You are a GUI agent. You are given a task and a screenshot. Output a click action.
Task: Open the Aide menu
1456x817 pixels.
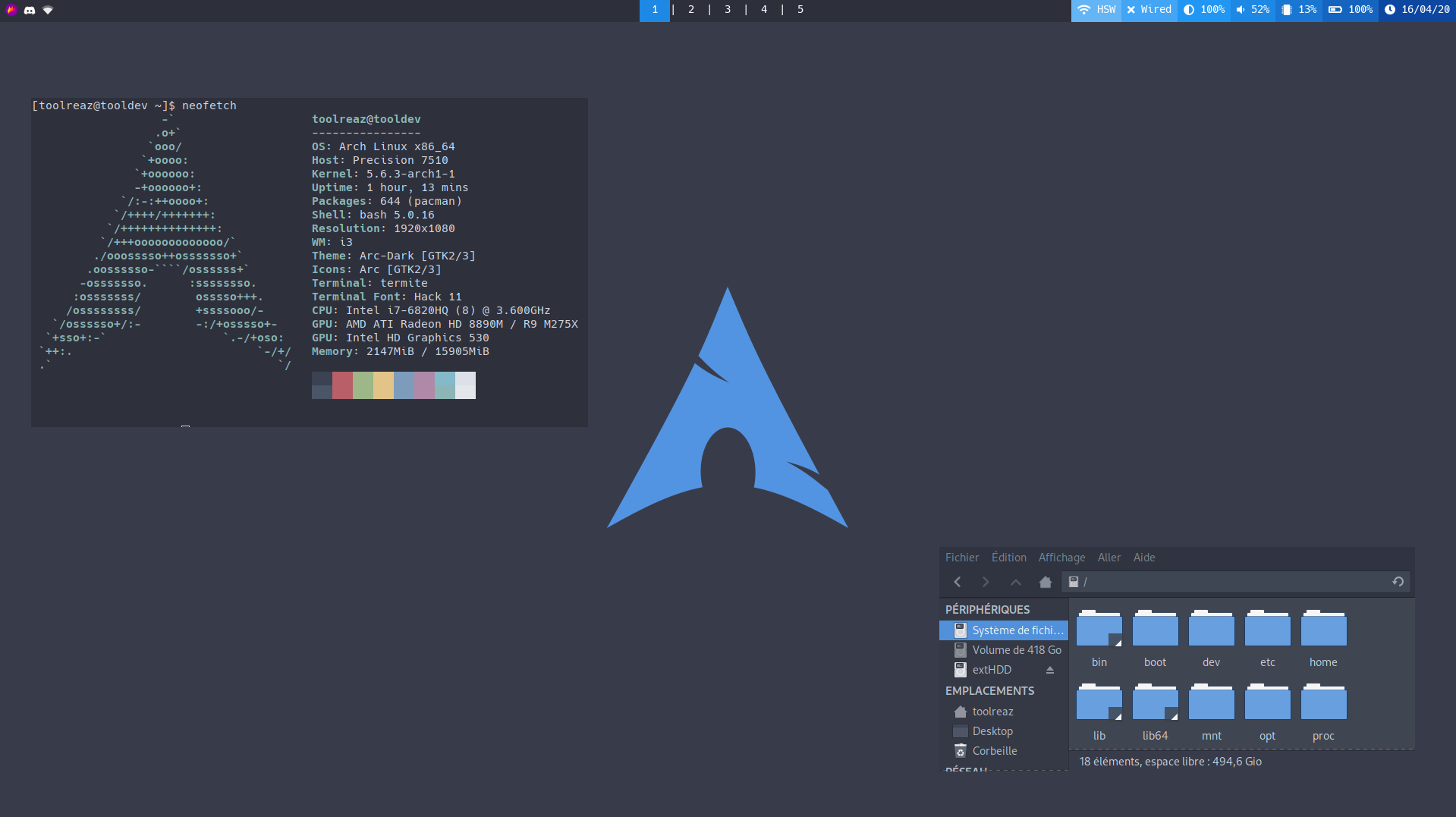point(1144,558)
